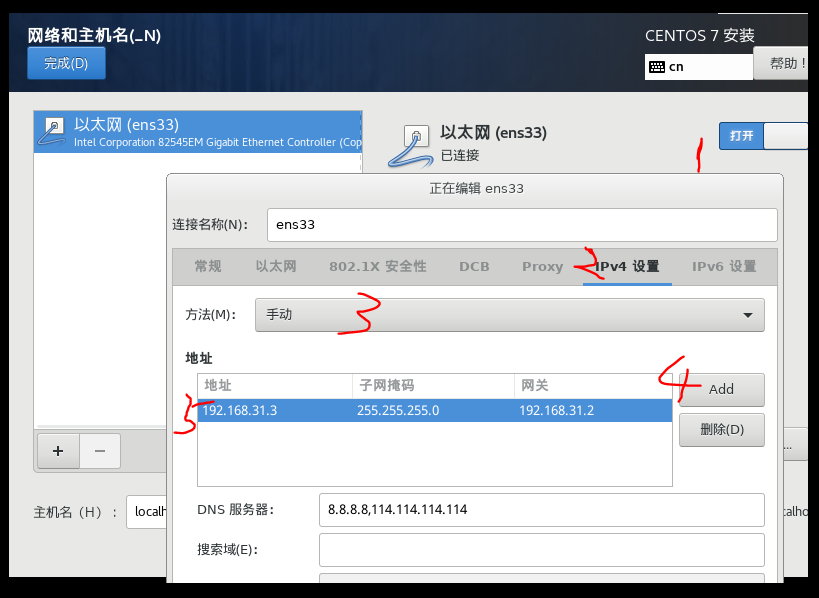Open the 方法(M) dropdown set to 手动
819x598 pixels.
510,314
